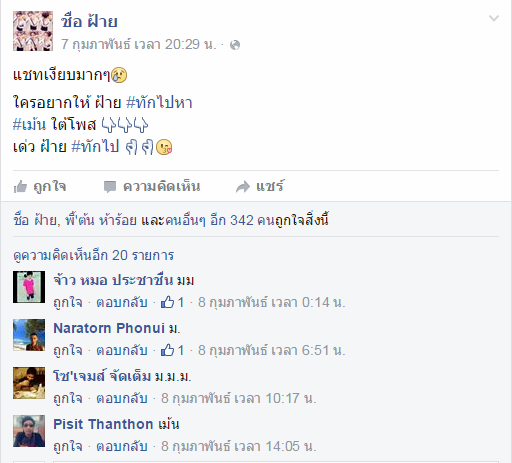This screenshot has width=512, height=463.
Task: Open the #เม้น hashtag
Action: click(29, 125)
